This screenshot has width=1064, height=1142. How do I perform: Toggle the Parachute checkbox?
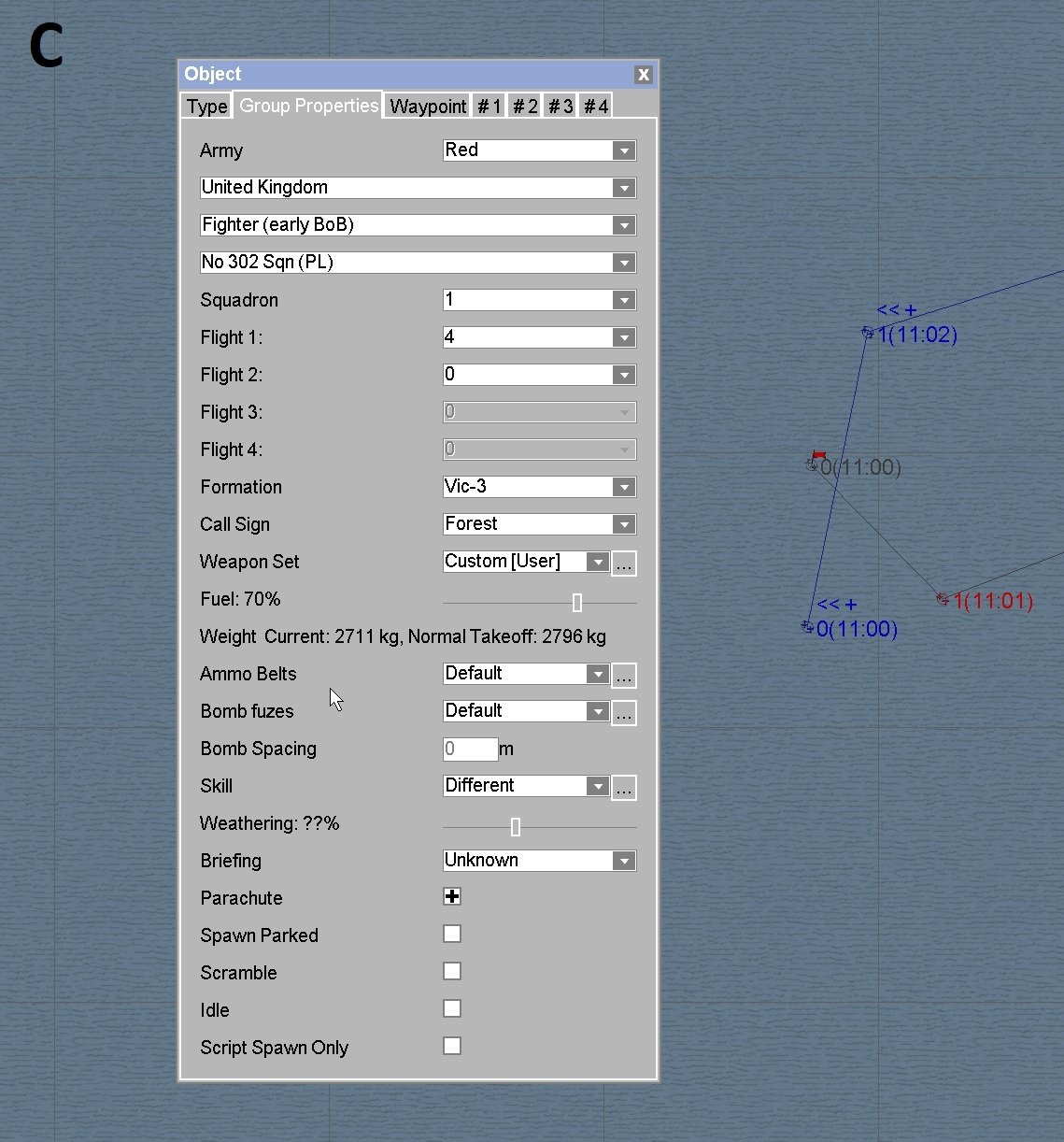click(x=452, y=897)
